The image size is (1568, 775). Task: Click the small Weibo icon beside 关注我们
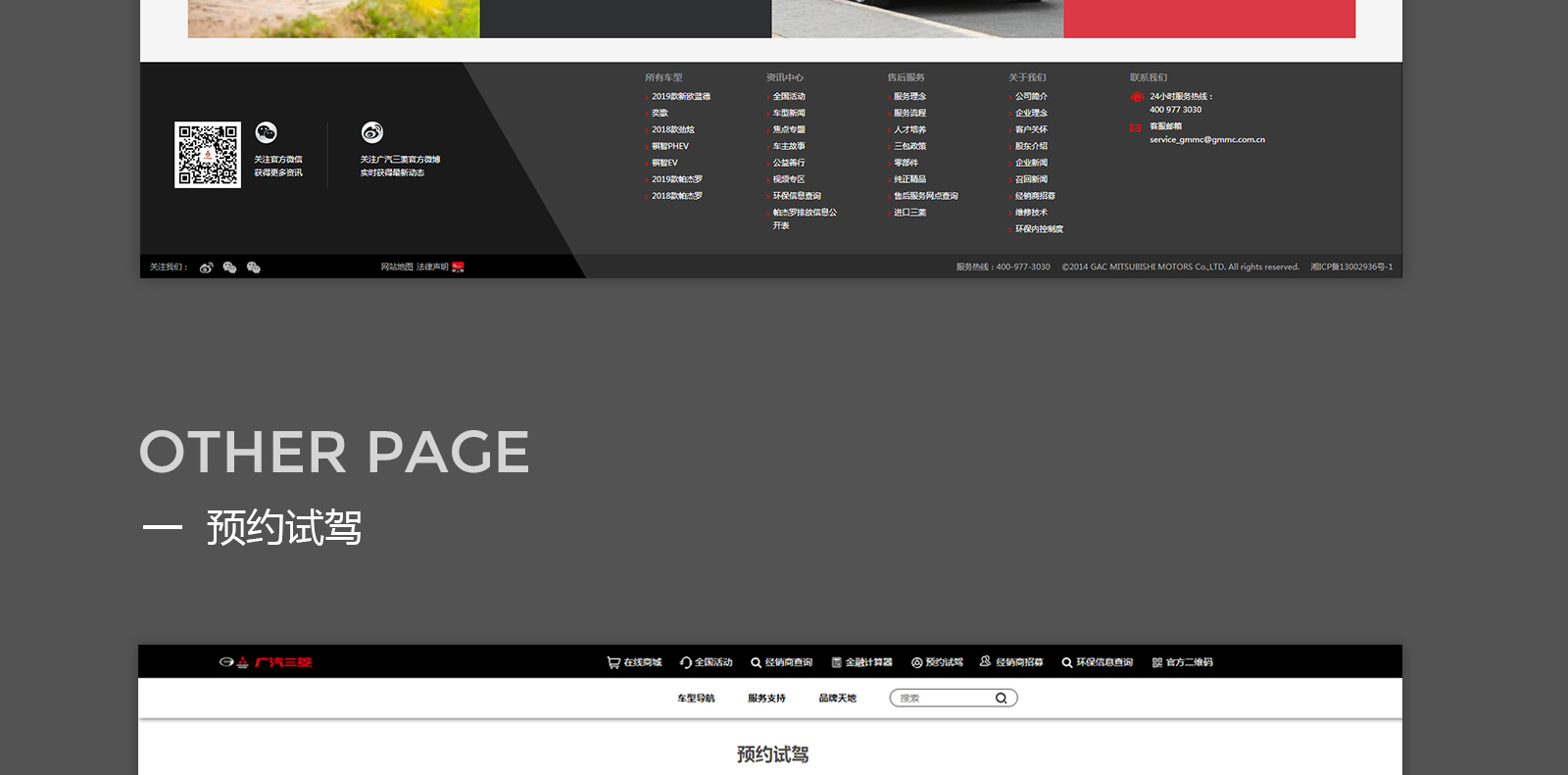point(206,267)
